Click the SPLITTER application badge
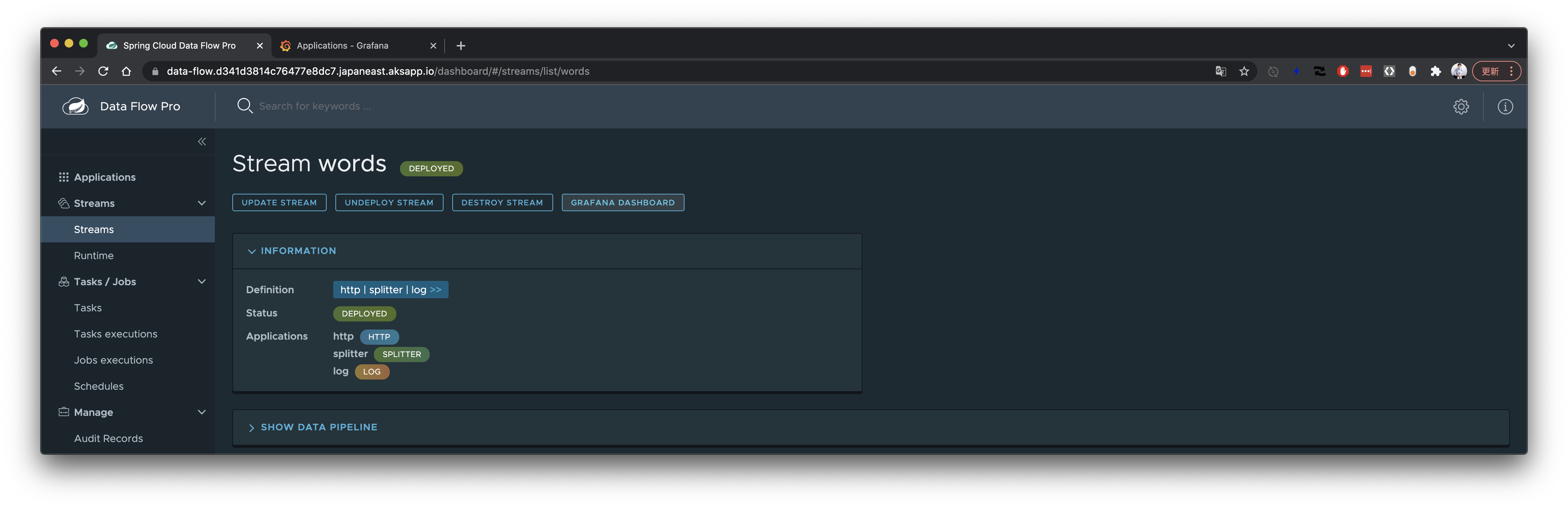Screen dimensions: 1568x508 coord(402,354)
